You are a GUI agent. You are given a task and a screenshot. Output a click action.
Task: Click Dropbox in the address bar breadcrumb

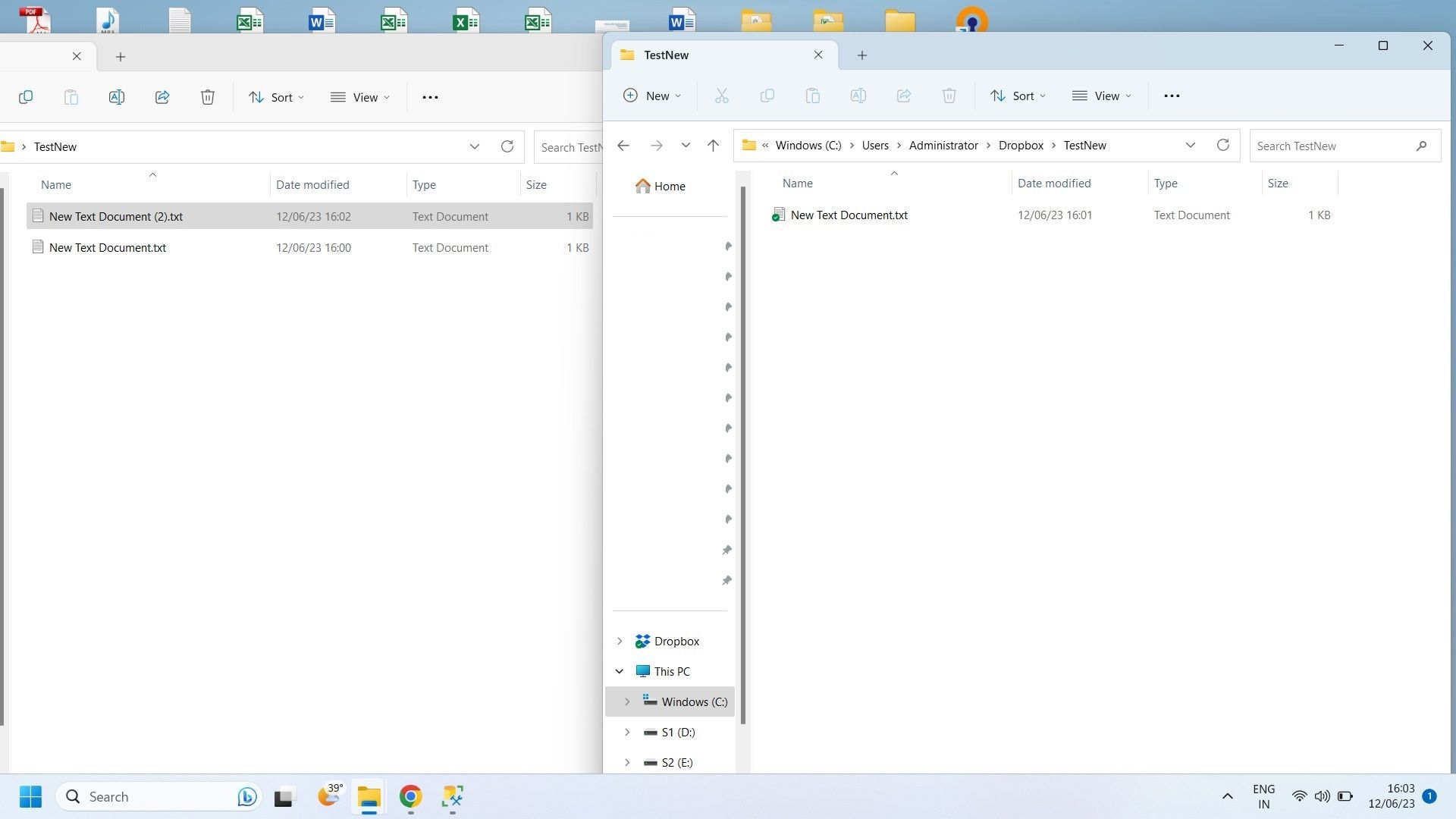[x=1021, y=145]
